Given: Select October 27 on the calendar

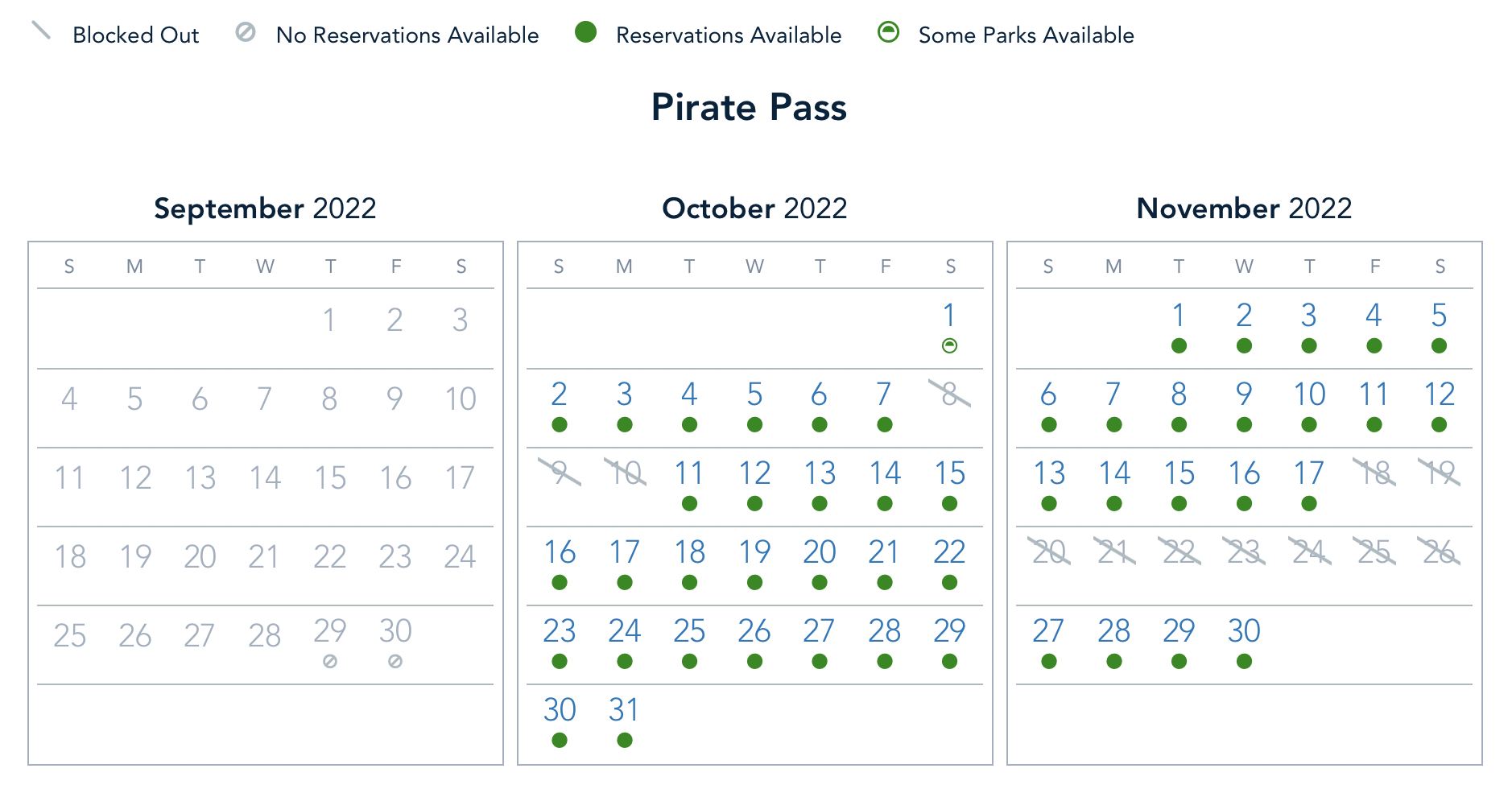Looking at the screenshot, I should coord(820,631).
